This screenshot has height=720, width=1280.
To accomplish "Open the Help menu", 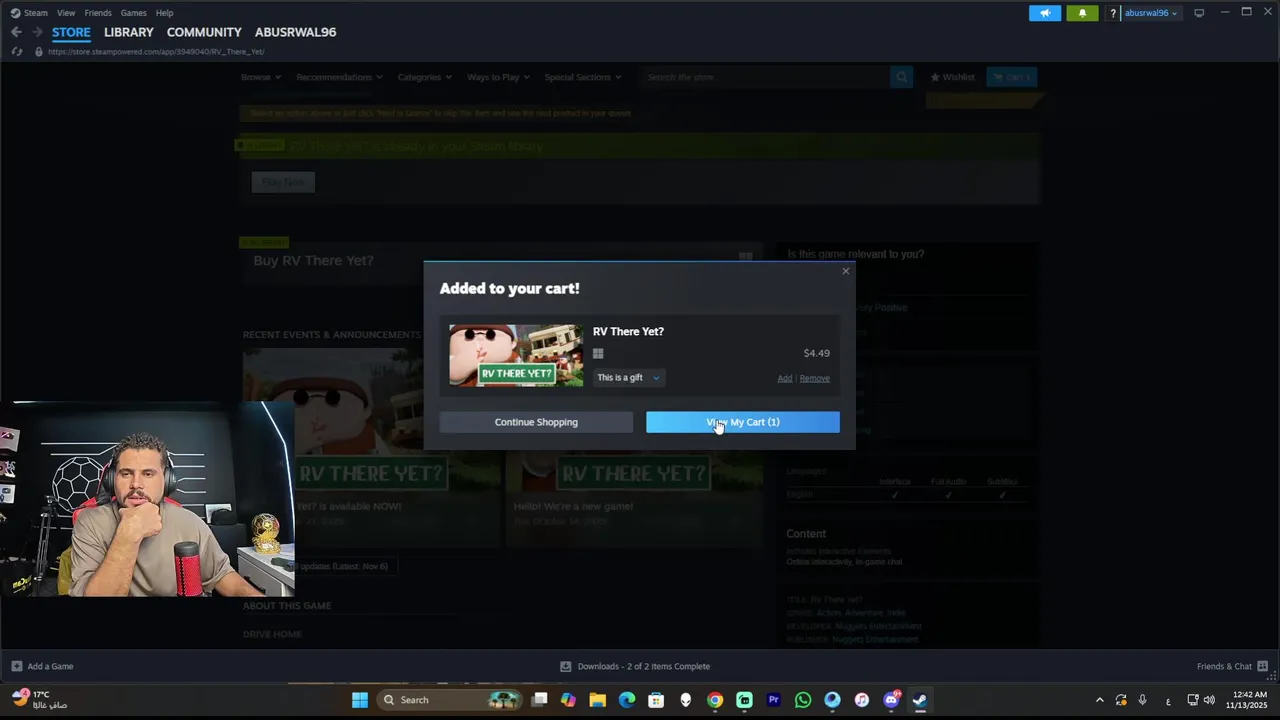I will click(x=165, y=13).
